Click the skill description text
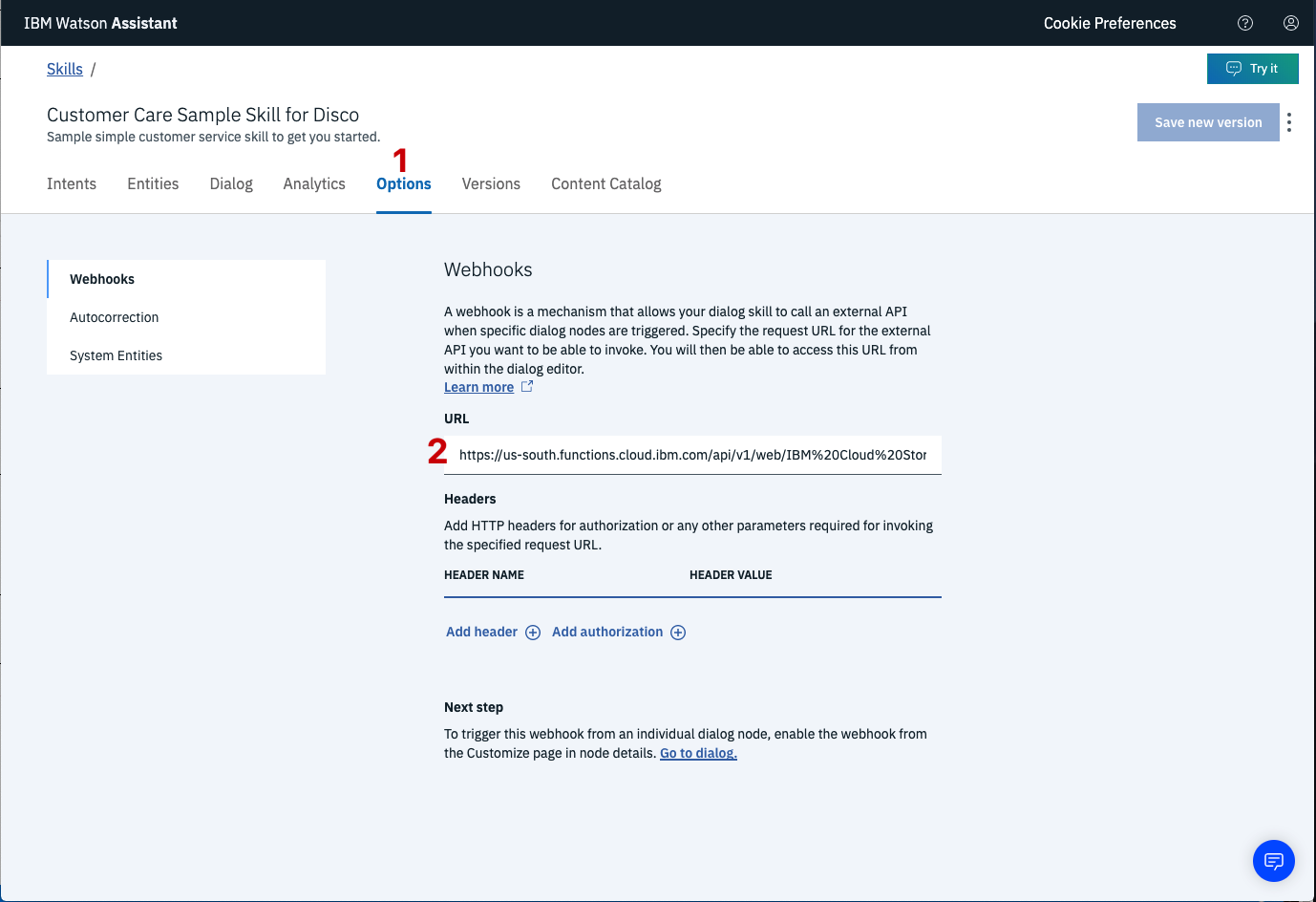Image resolution: width=1316 pixels, height=902 pixels. [x=213, y=137]
